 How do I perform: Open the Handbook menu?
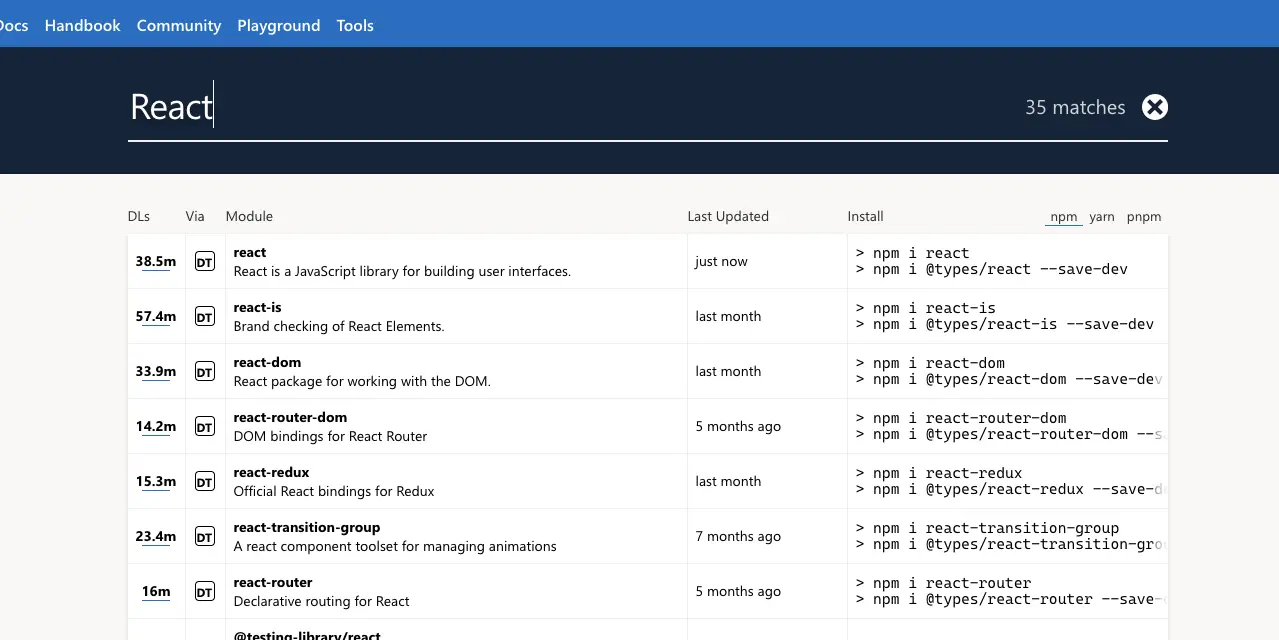(x=83, y=25)
